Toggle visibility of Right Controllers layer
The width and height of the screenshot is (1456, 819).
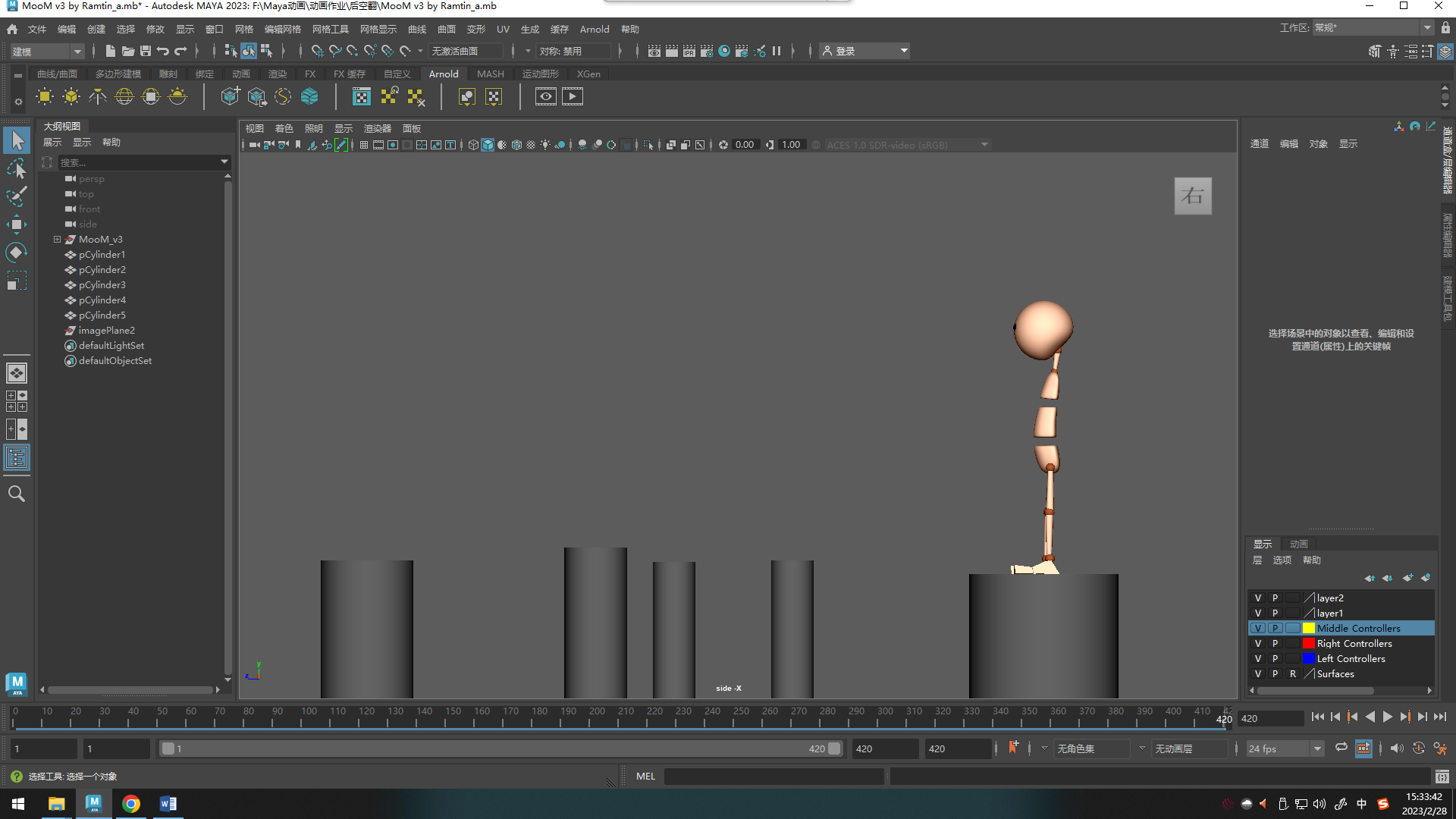pos(1258,643)
